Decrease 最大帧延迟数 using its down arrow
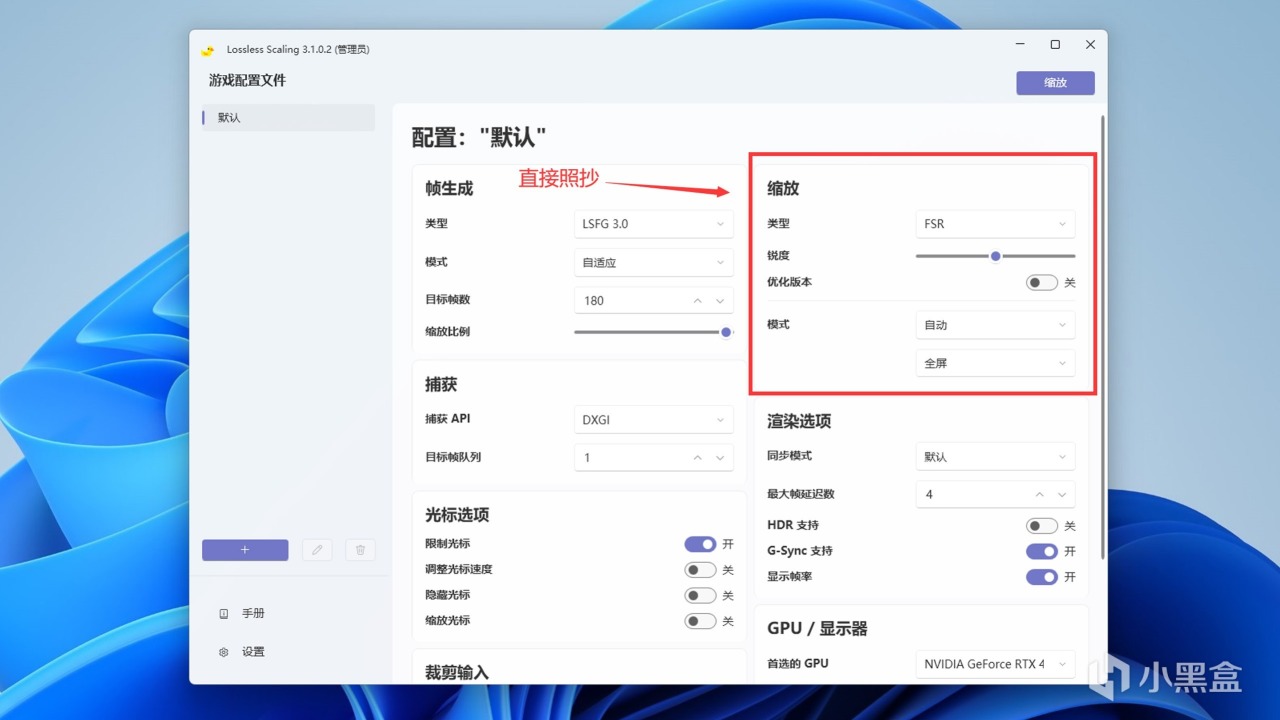 coord(1062,495)
